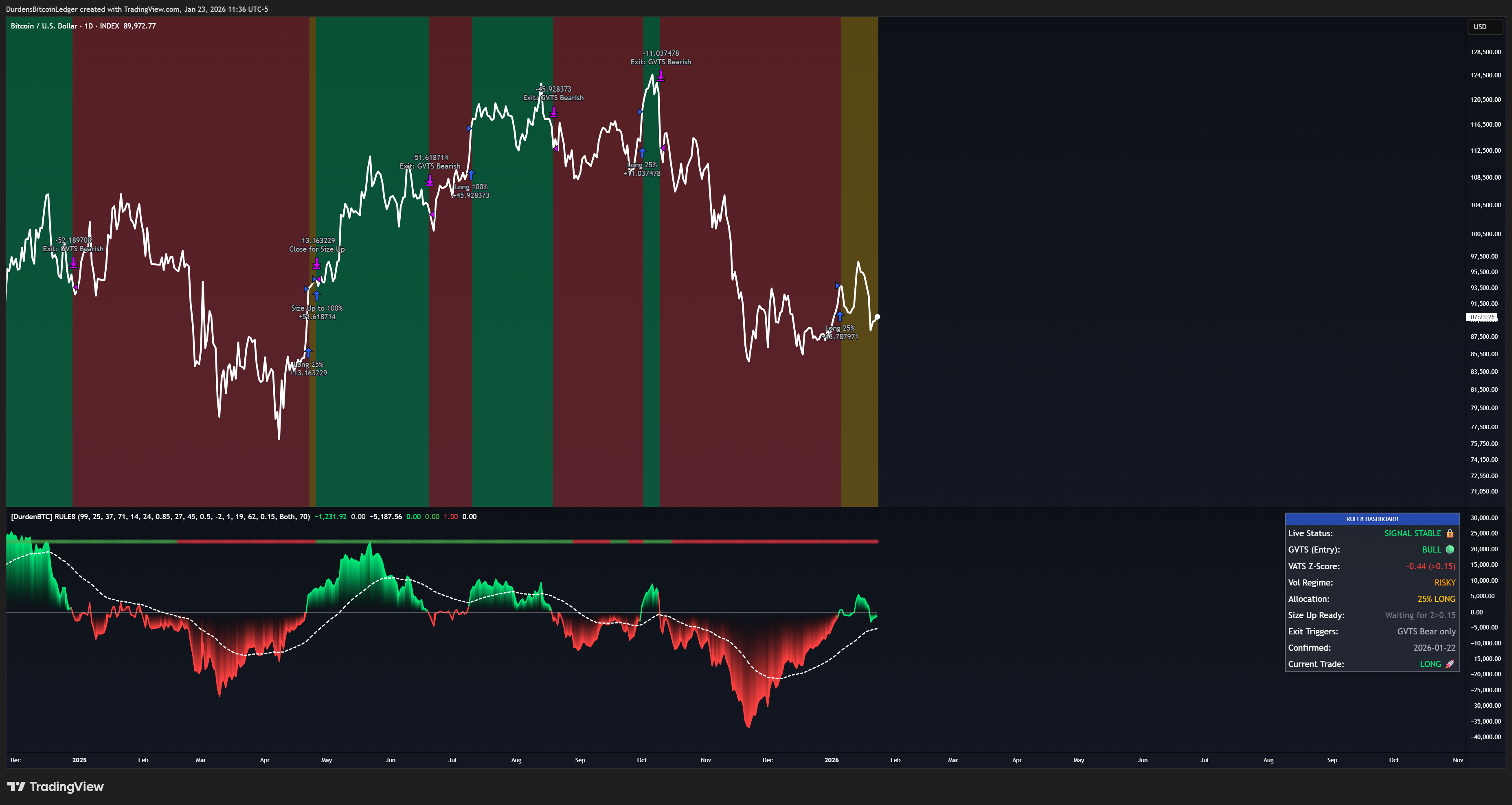Click blue arrow above Size Up to 100%
This screenshot has height=805, width=1512.
tap(316, 295)
